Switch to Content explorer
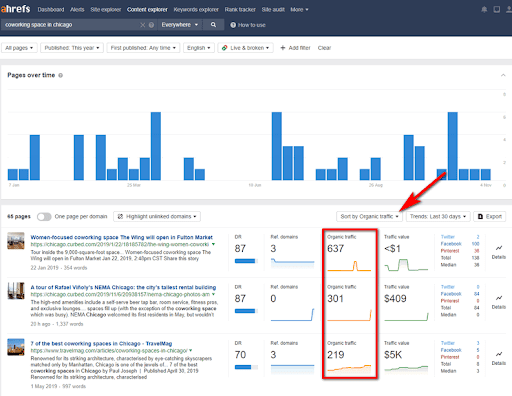Screen dimensions: 512x396 point(147,10)
